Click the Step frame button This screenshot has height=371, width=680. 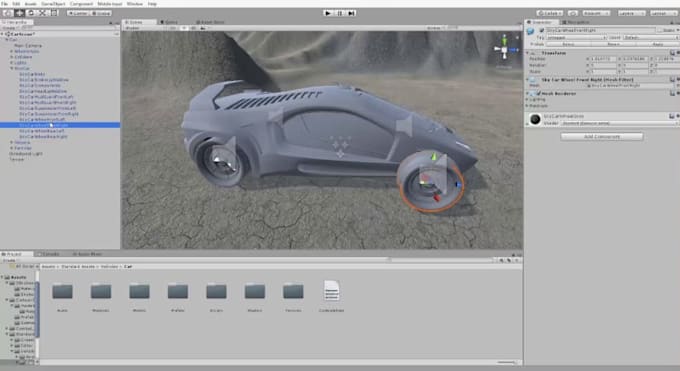click(x=352, y=13)
